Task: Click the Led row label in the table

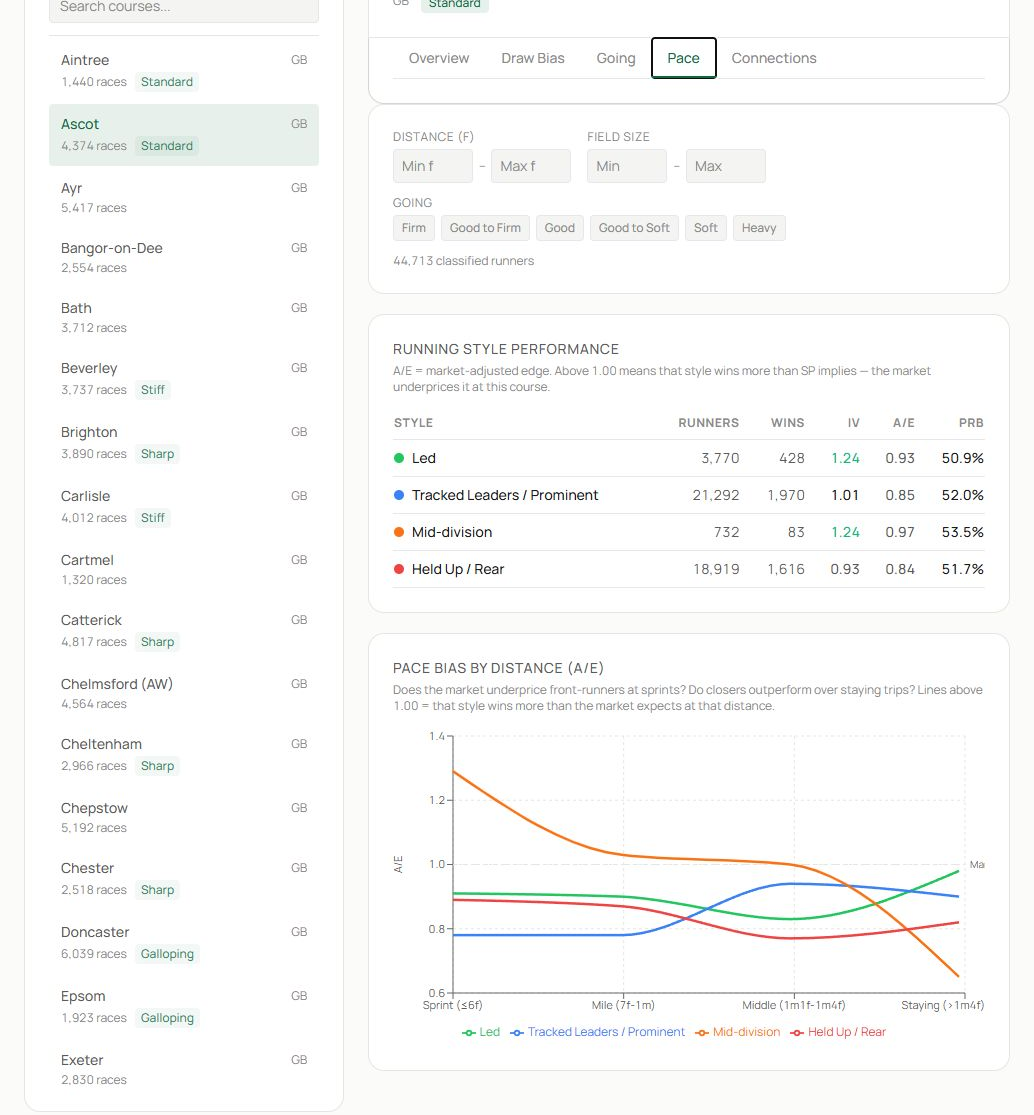Action: point(424,458)
